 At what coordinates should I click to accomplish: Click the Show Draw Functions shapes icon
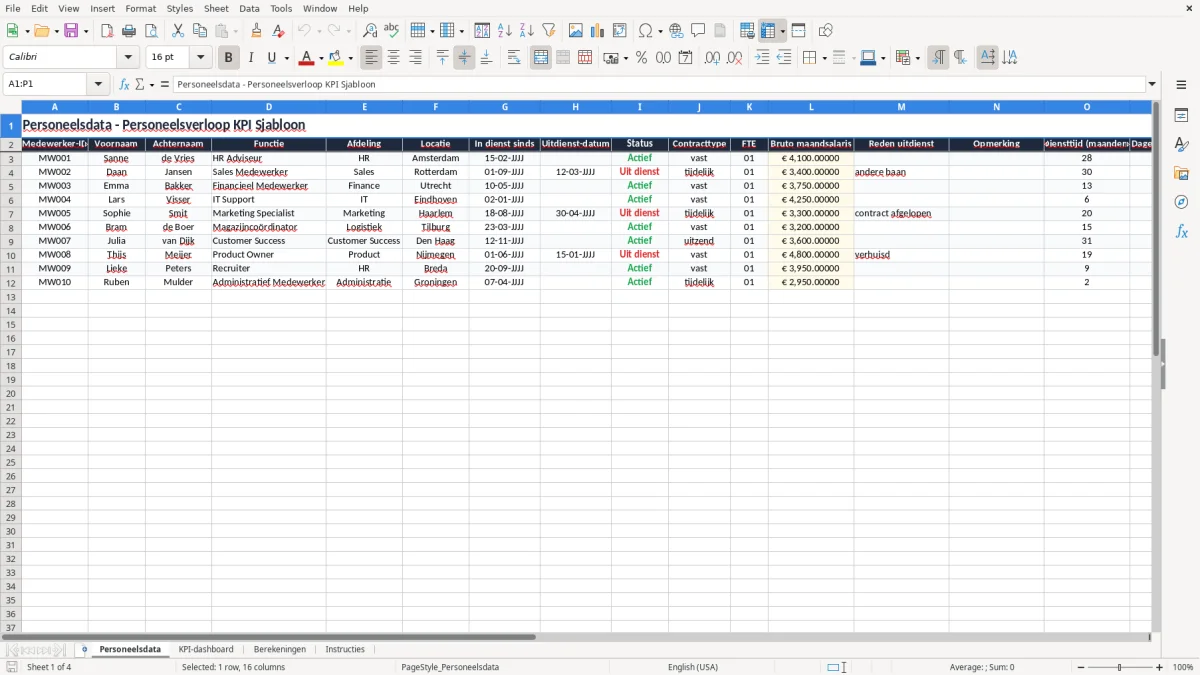(x=826, y=31)
